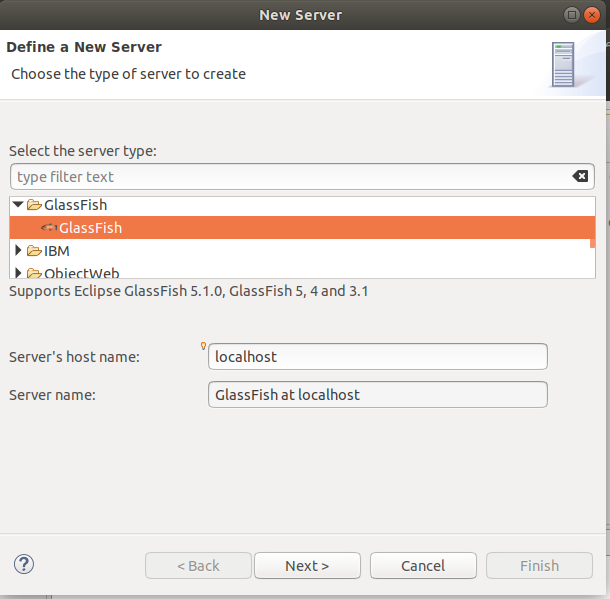Image resolution: width=610 pixels, height=599 pixels.
Task: Click the Server's host name field
Action: point(378,357)
